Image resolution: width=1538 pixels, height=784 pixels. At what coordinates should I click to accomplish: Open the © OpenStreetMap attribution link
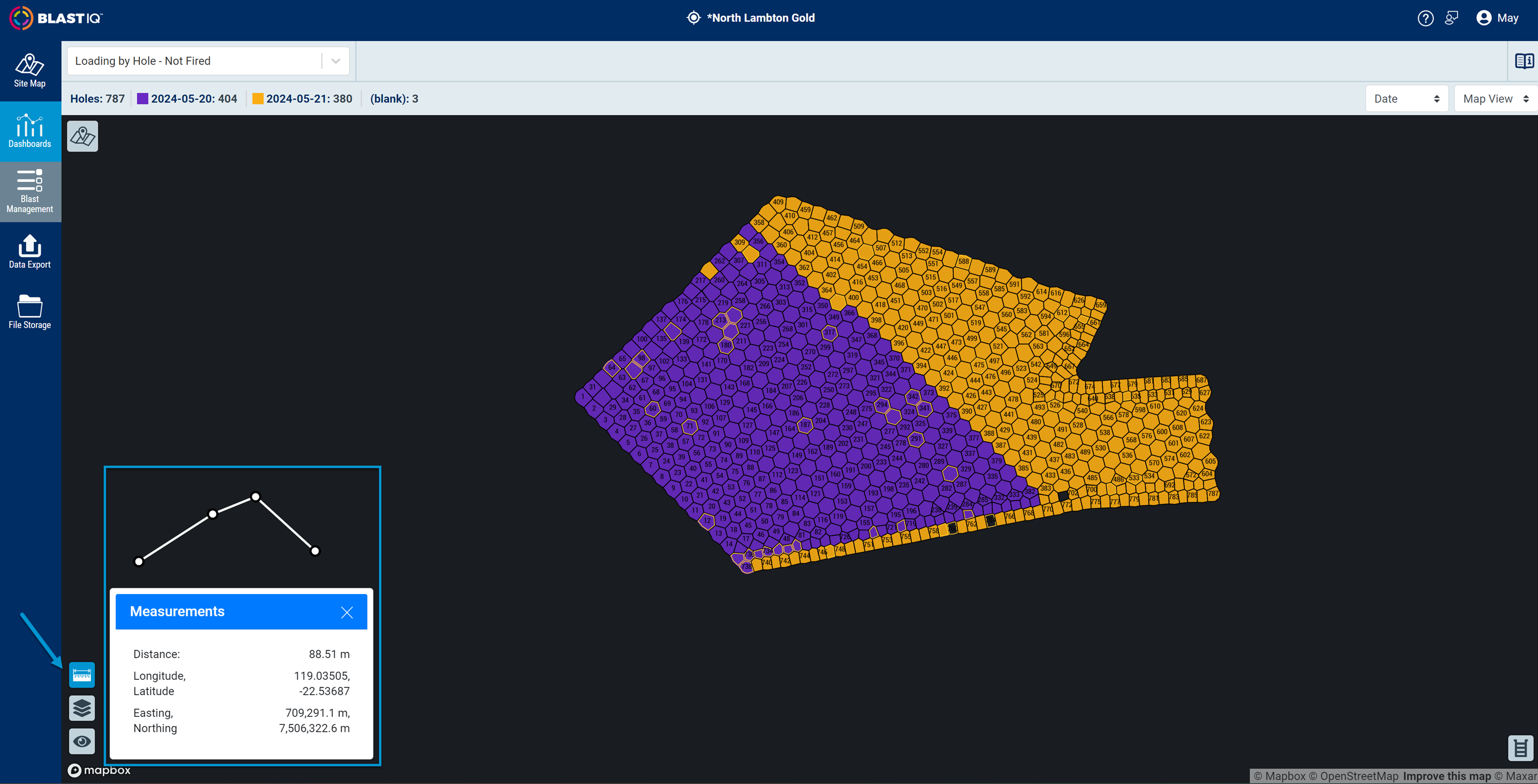point(1353,776)
